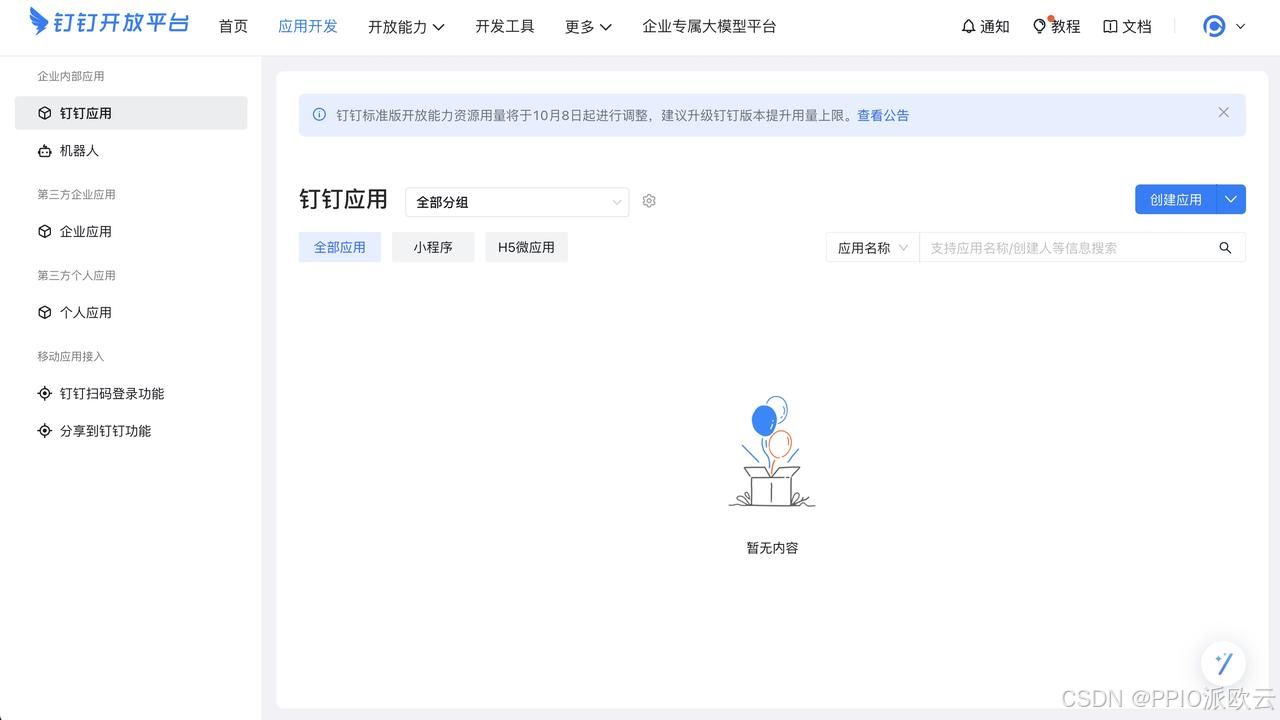The image size is (1280, 720).
Task: Open the 通知 bell icon
Action: coord(968,27)
